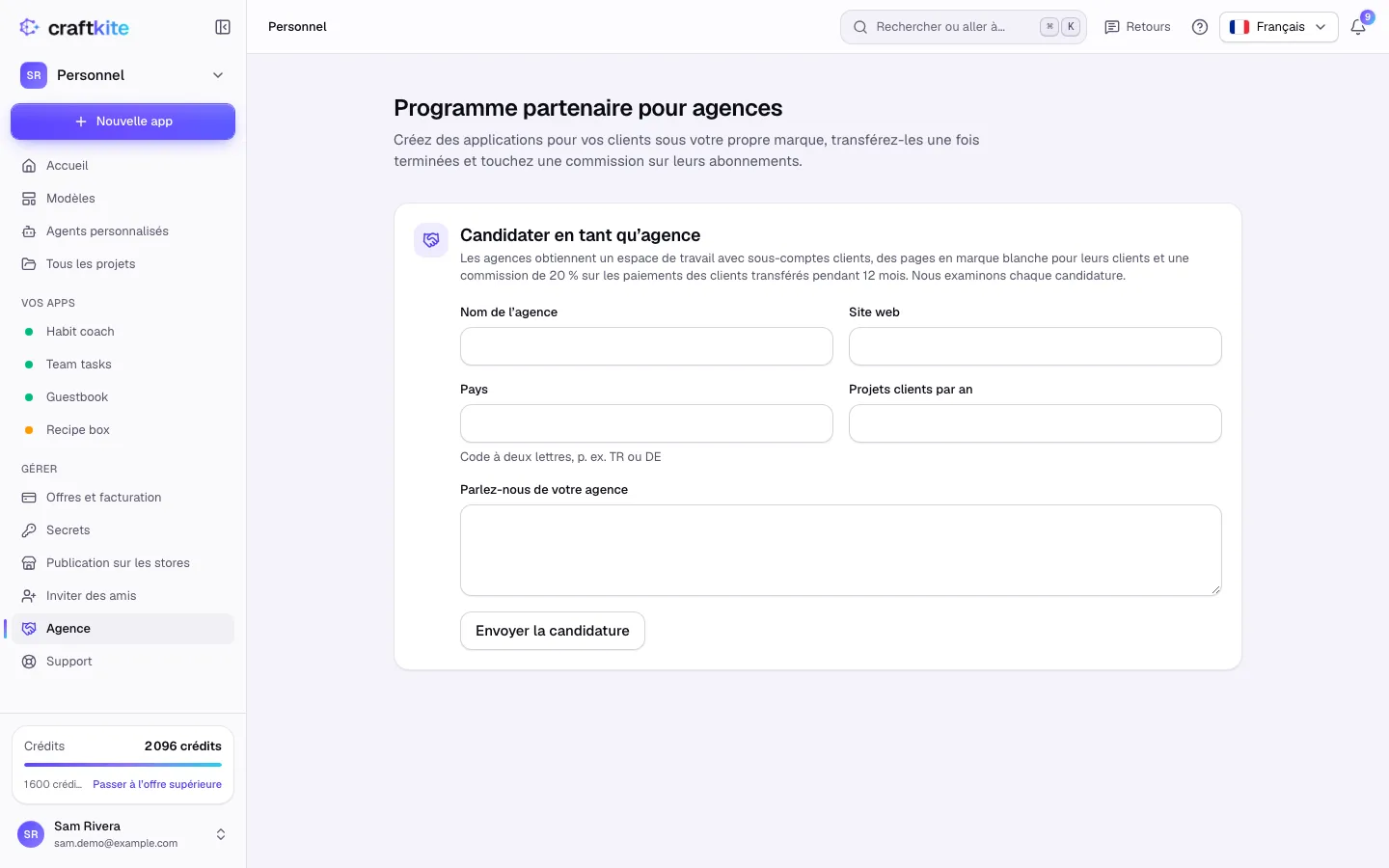Viewport: 1389px width, 868px height.
Task: Expand the Personnel workspace switcher
Action: tap(123, 75)
